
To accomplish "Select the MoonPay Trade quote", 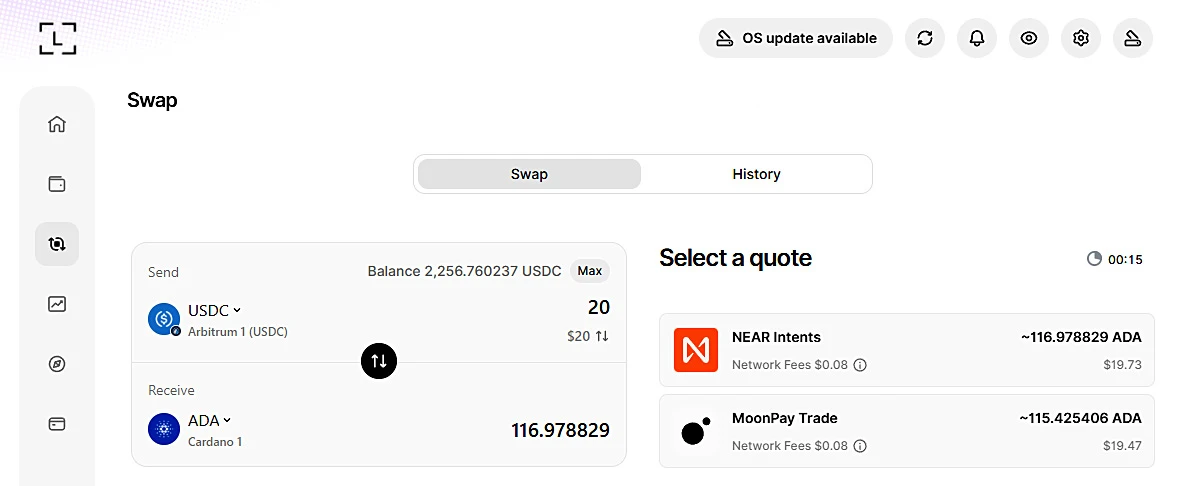I will pyautogui.click(x=907, y=431).
